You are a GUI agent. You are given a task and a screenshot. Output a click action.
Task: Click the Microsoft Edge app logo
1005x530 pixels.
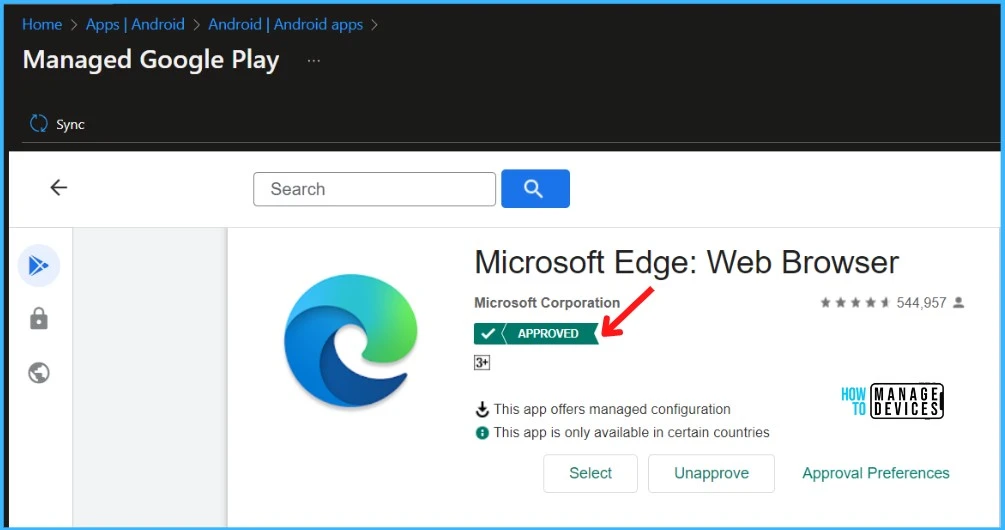(351, 341)
